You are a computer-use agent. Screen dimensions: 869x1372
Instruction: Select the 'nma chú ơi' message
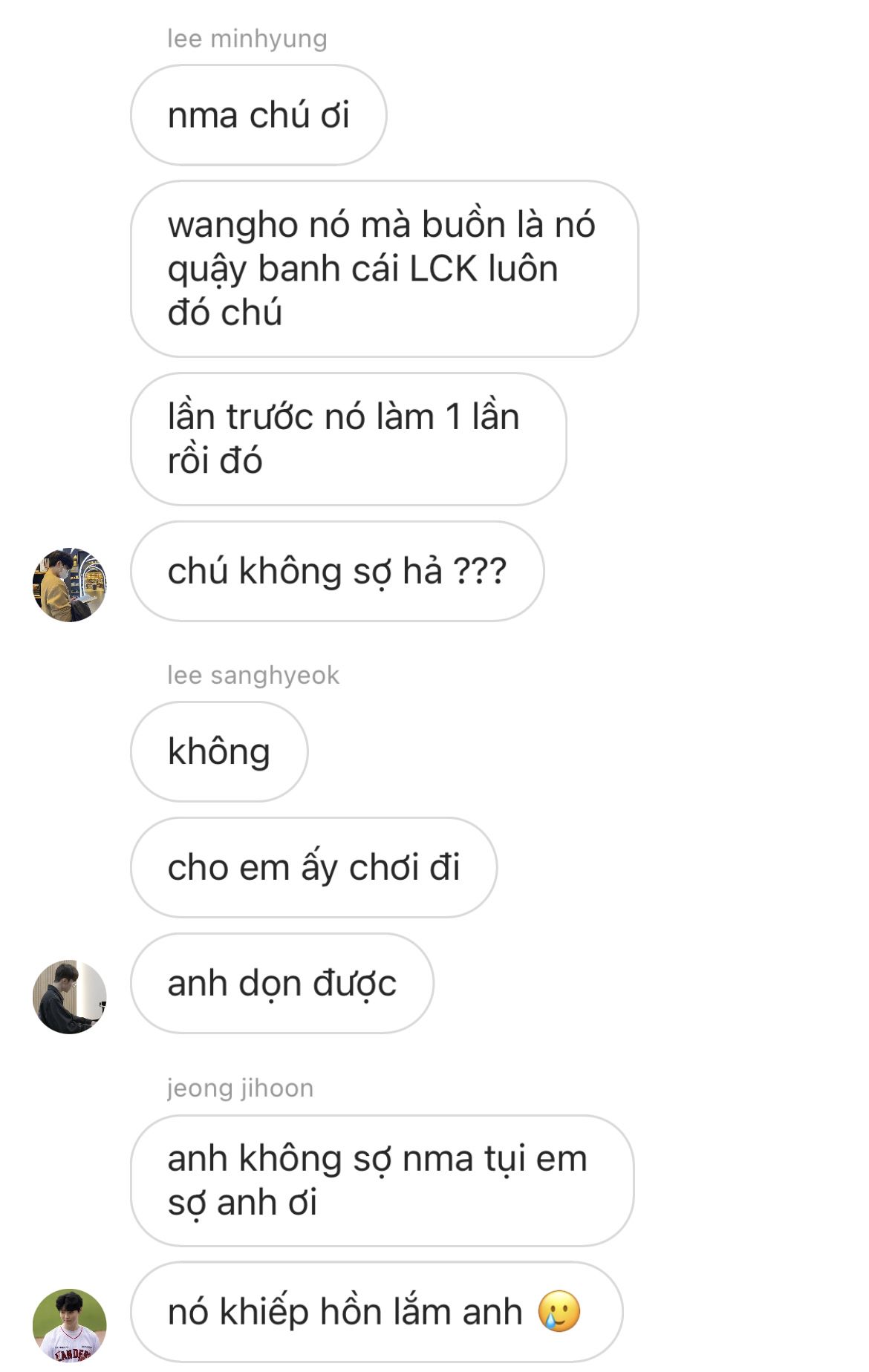[x=258, y=115]
